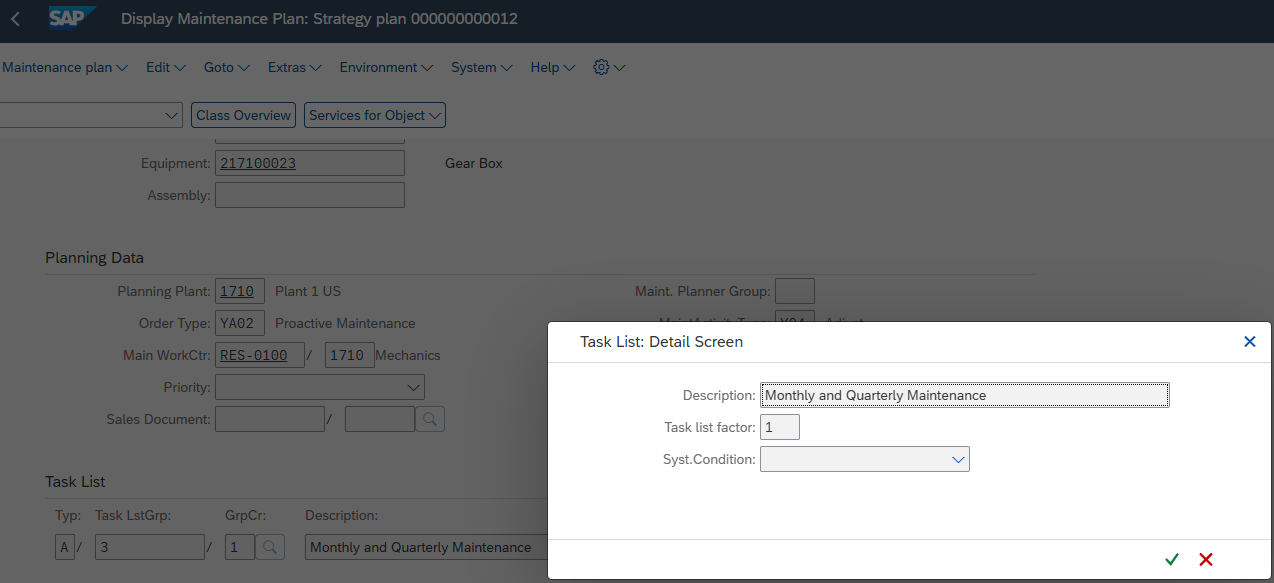The width and height of the screenshot is (1274, 583).
Task: Click the dialog Description text field
Action: coord(964,395)
